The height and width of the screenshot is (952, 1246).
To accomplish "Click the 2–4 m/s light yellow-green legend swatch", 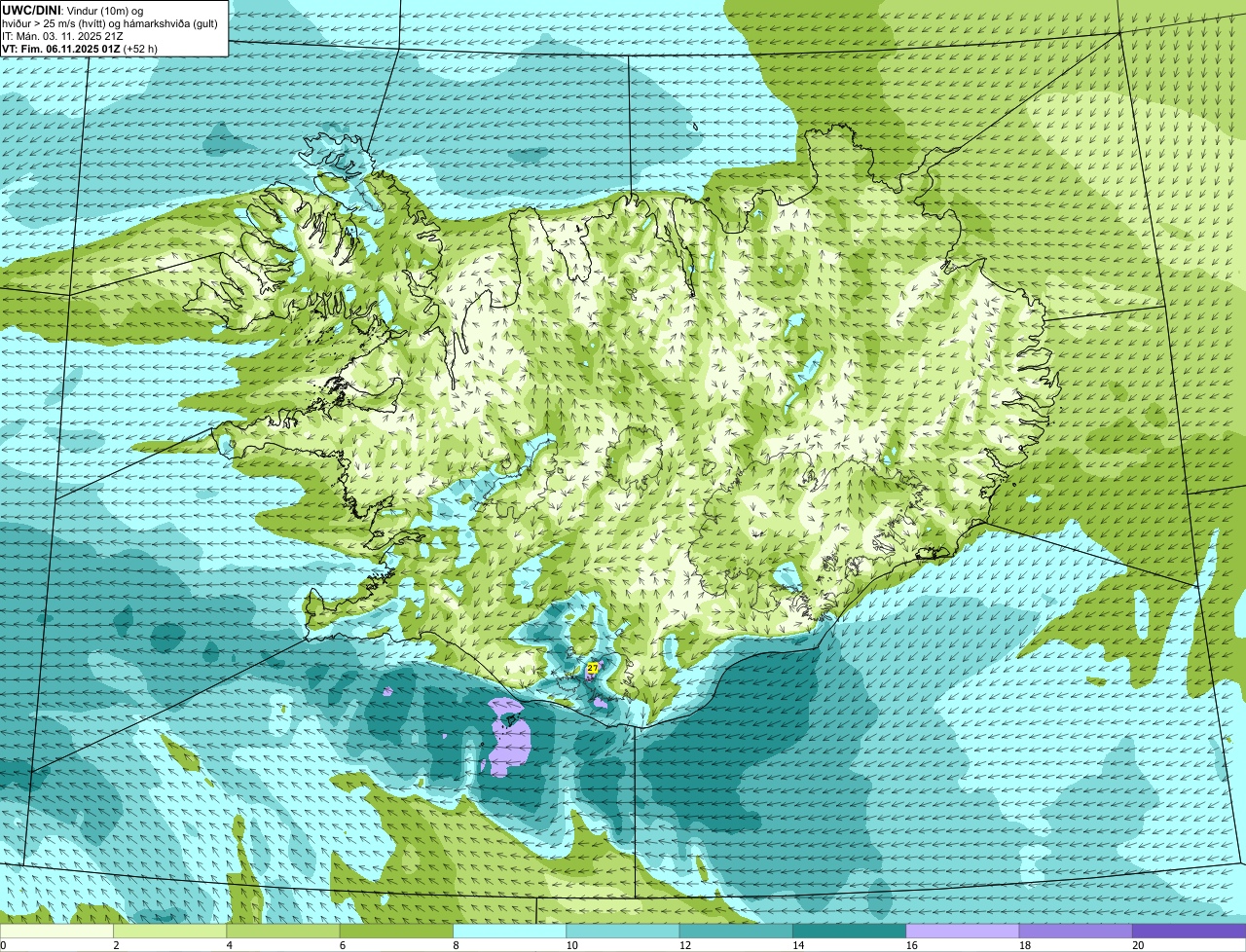I will 170,931.
